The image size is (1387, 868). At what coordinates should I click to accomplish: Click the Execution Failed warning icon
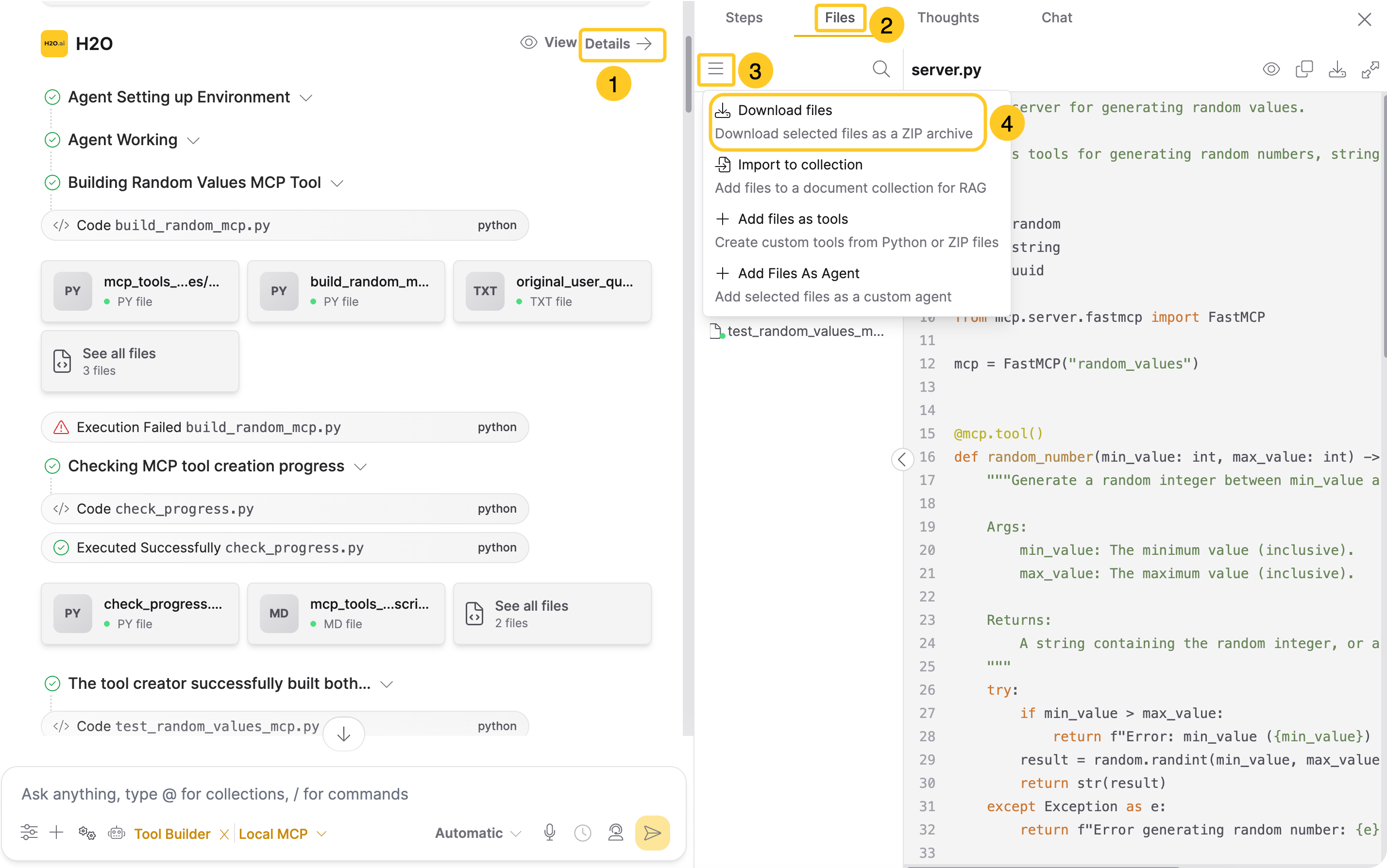click(61, 427)
